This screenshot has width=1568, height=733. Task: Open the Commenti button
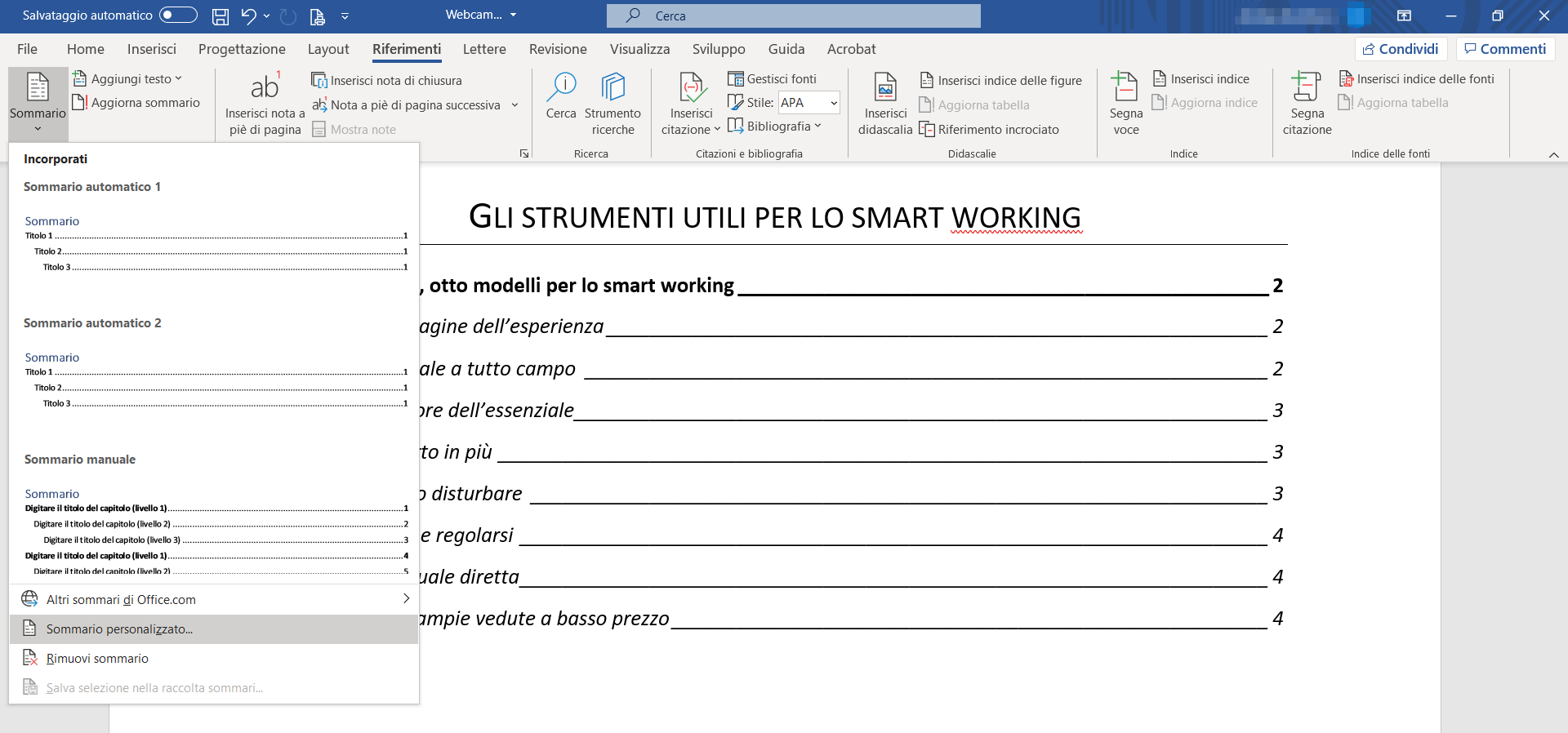click(1505, 49)
